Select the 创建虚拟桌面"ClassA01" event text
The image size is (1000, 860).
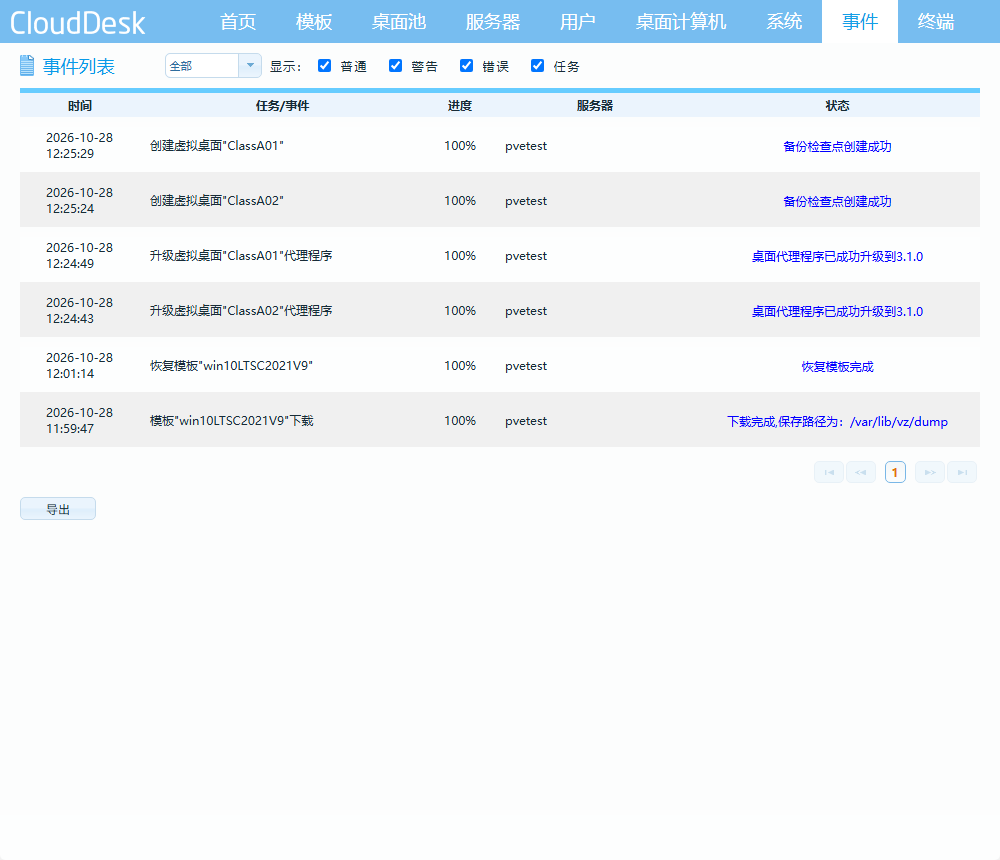[217, 145]
